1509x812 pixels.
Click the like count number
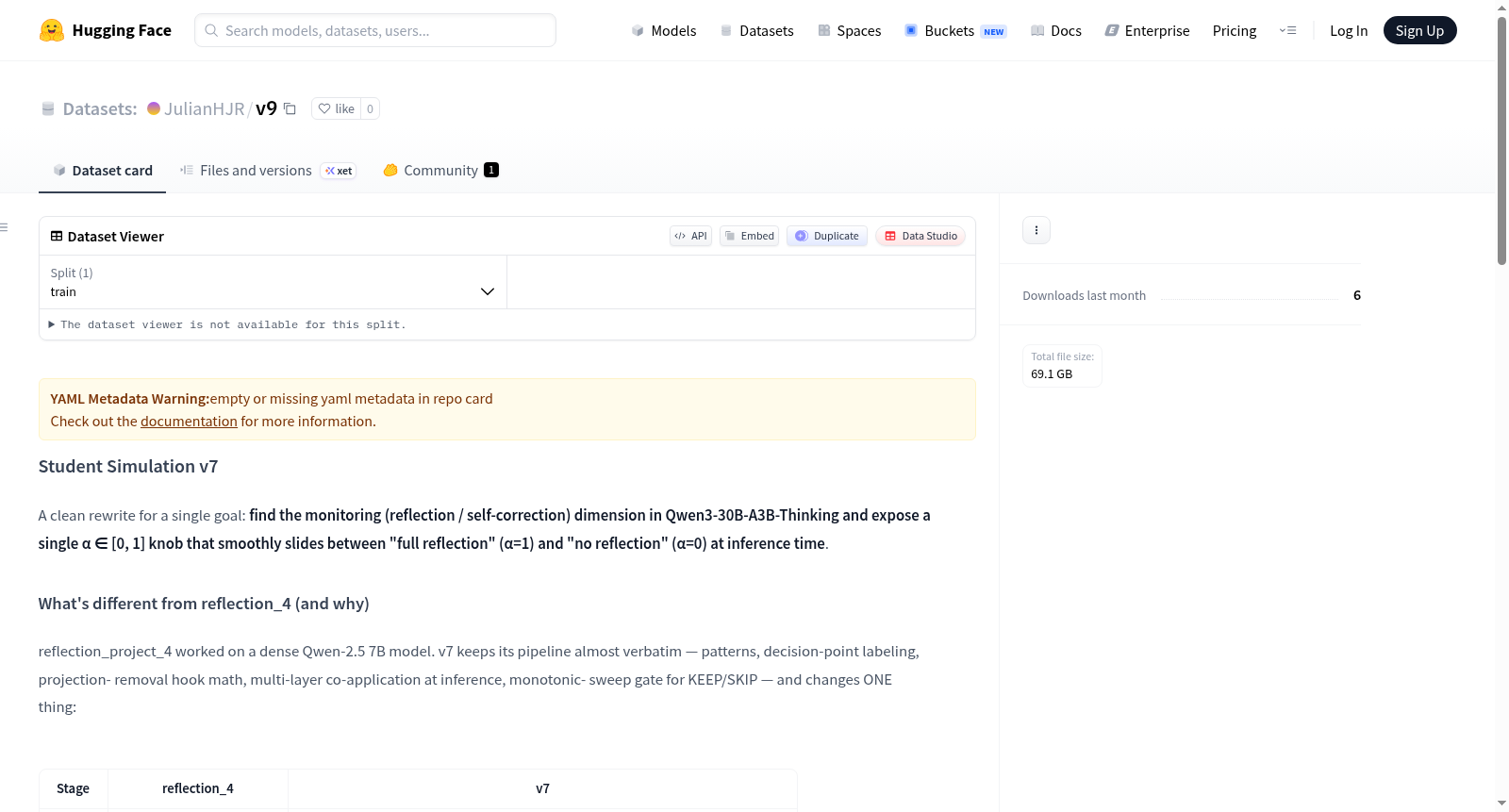coord(370,108)
